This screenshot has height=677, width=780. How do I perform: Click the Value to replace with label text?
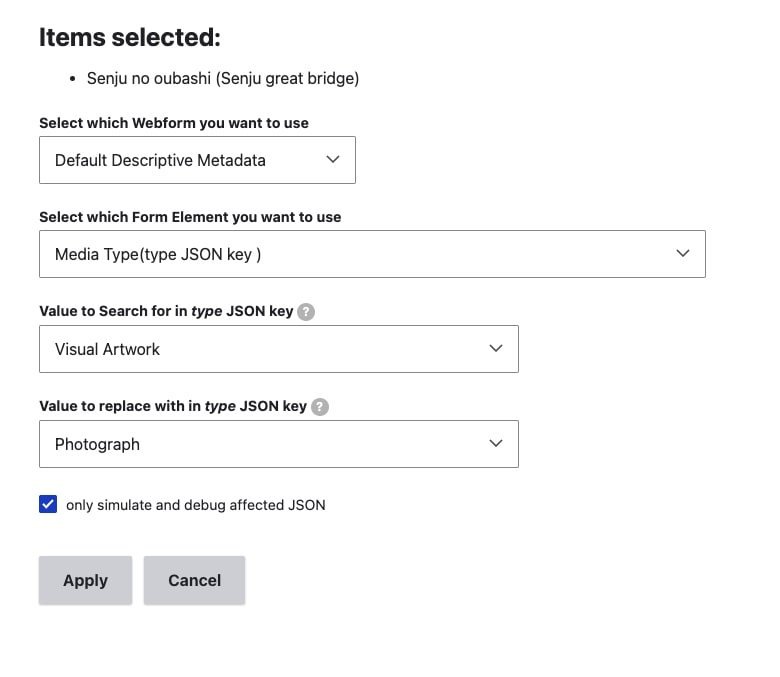[172, 406]
